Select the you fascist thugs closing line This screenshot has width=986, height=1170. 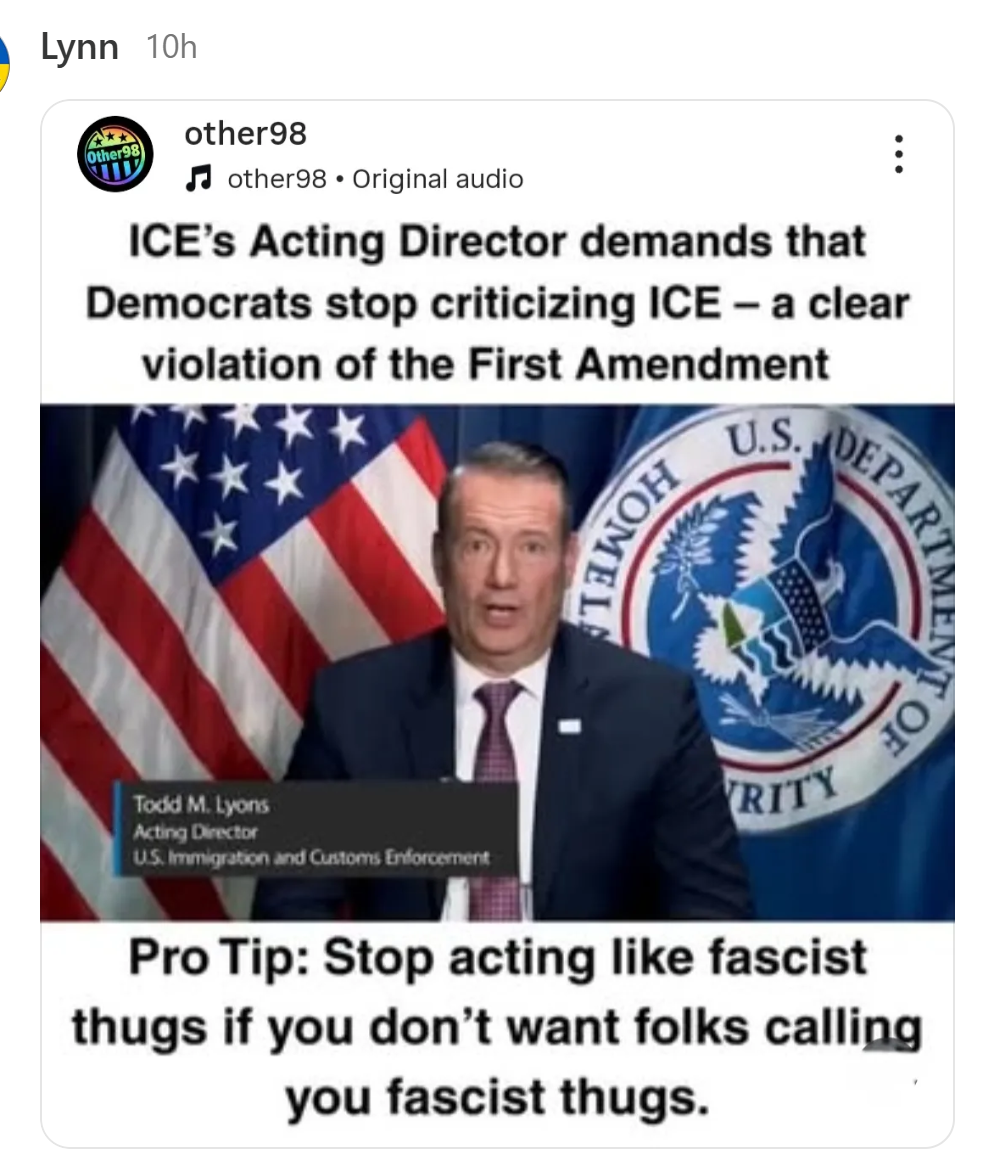tap(497, 1098)
